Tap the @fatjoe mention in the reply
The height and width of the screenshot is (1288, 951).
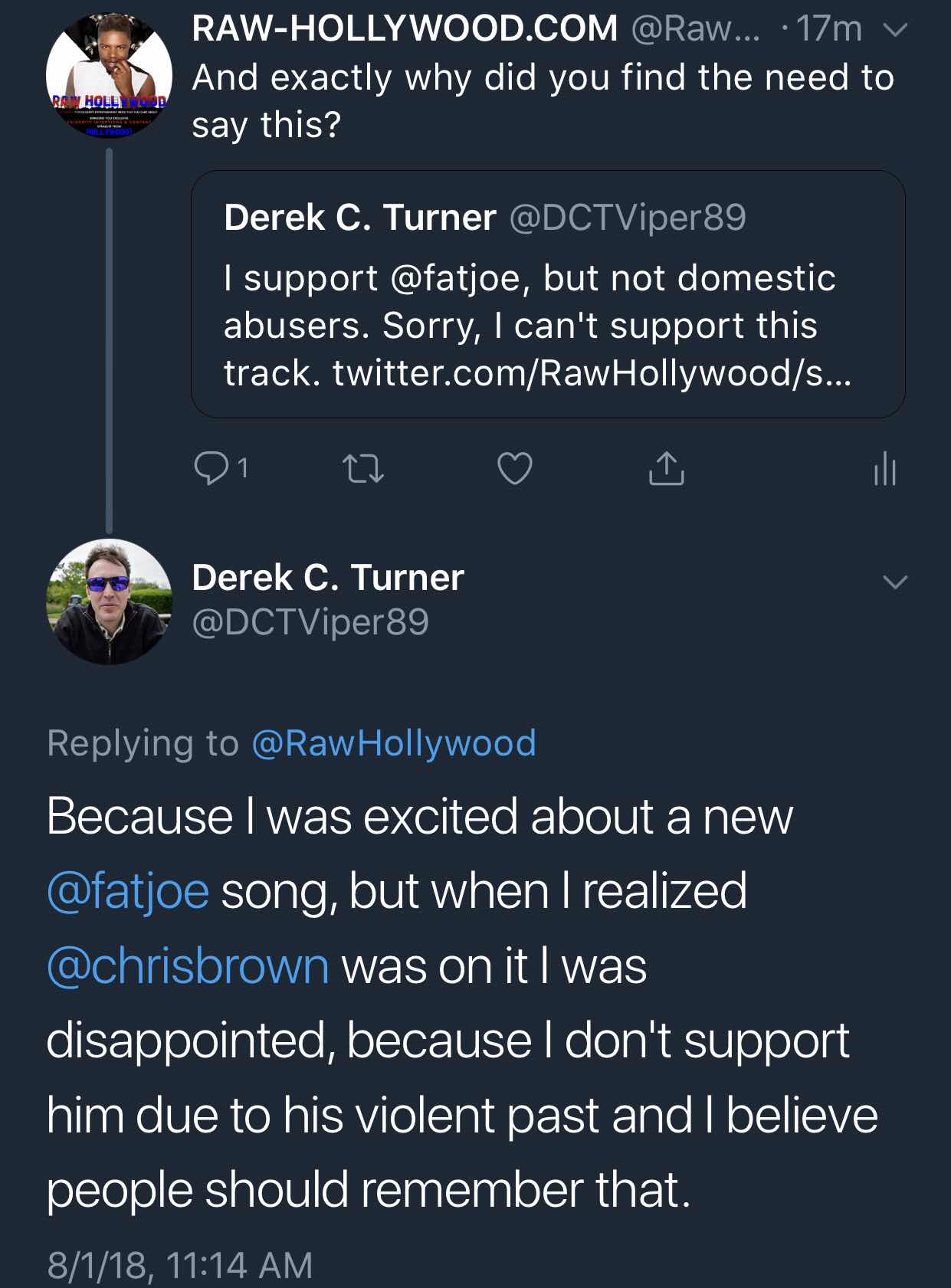[x=128, y=891]
